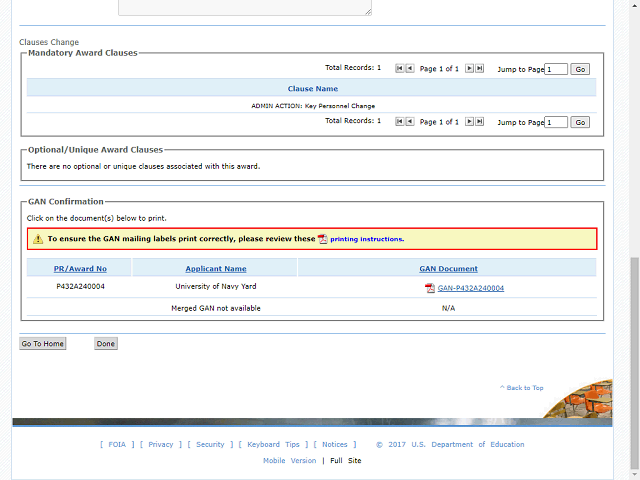Click first page arrow in bottom pagination
Image resolution: width=640 pixels, height=480 pixels.
pyautogui.click(x=400, y=122)
